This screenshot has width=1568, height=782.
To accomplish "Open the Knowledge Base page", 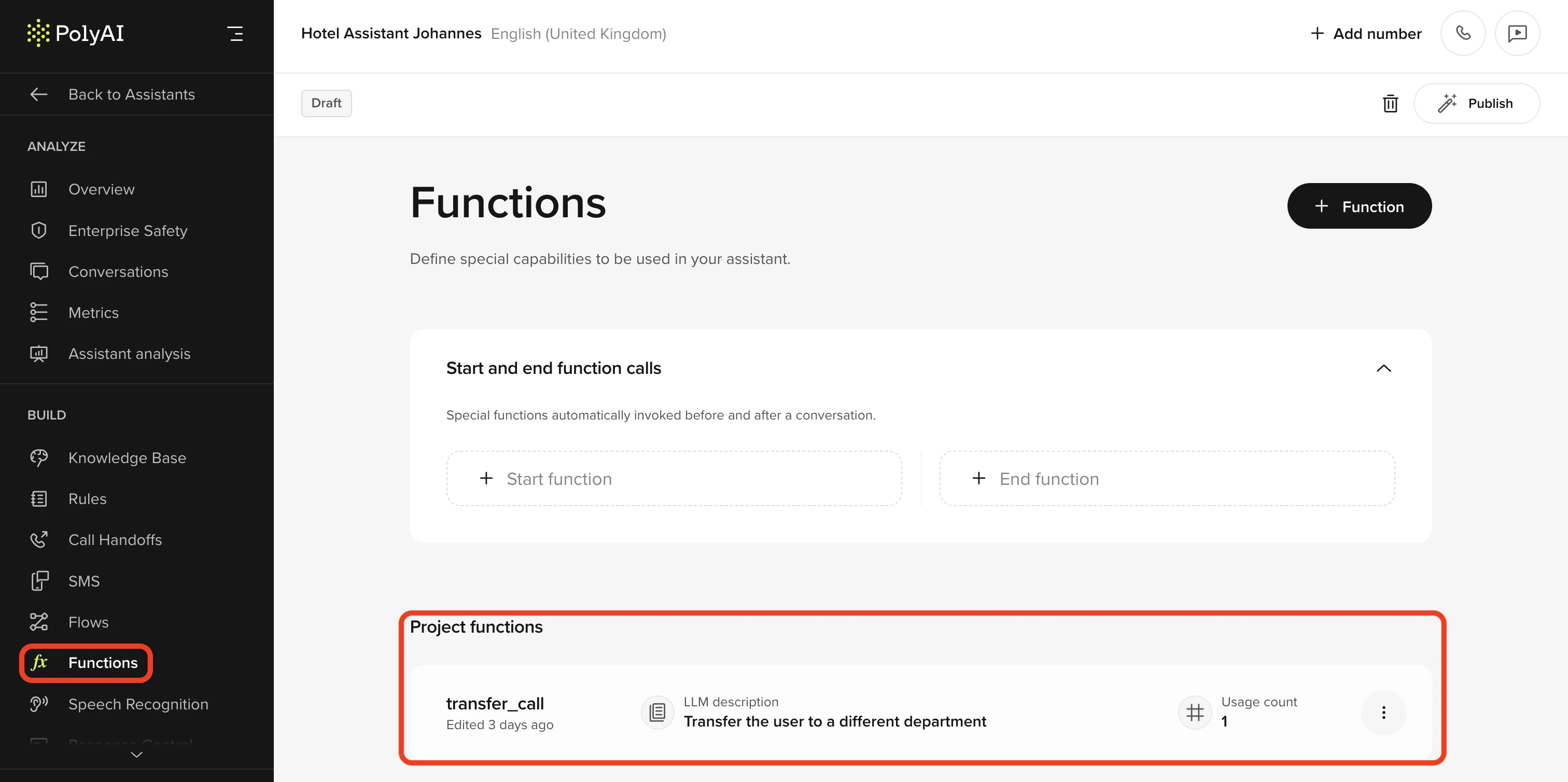I will [x=127, y=458].
